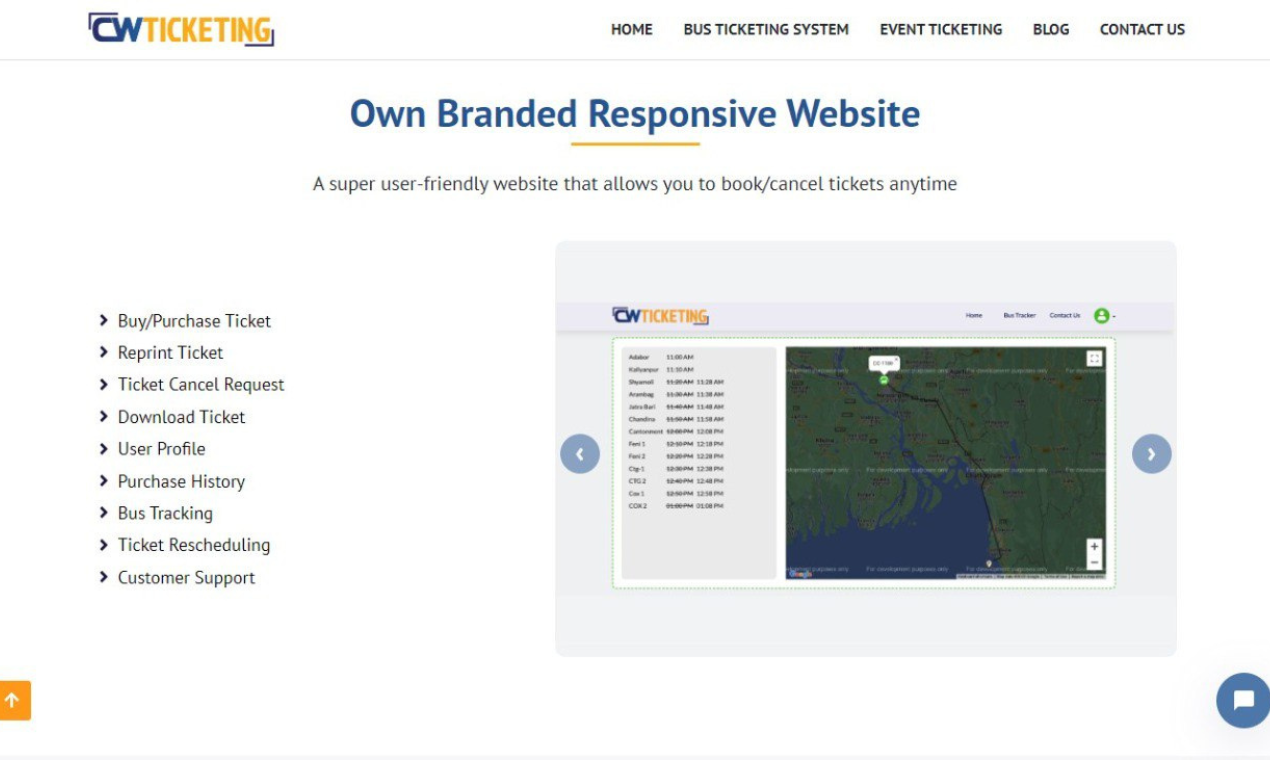
Task: Click the chevron beside Bus Tracking
Action: point(103,513)
